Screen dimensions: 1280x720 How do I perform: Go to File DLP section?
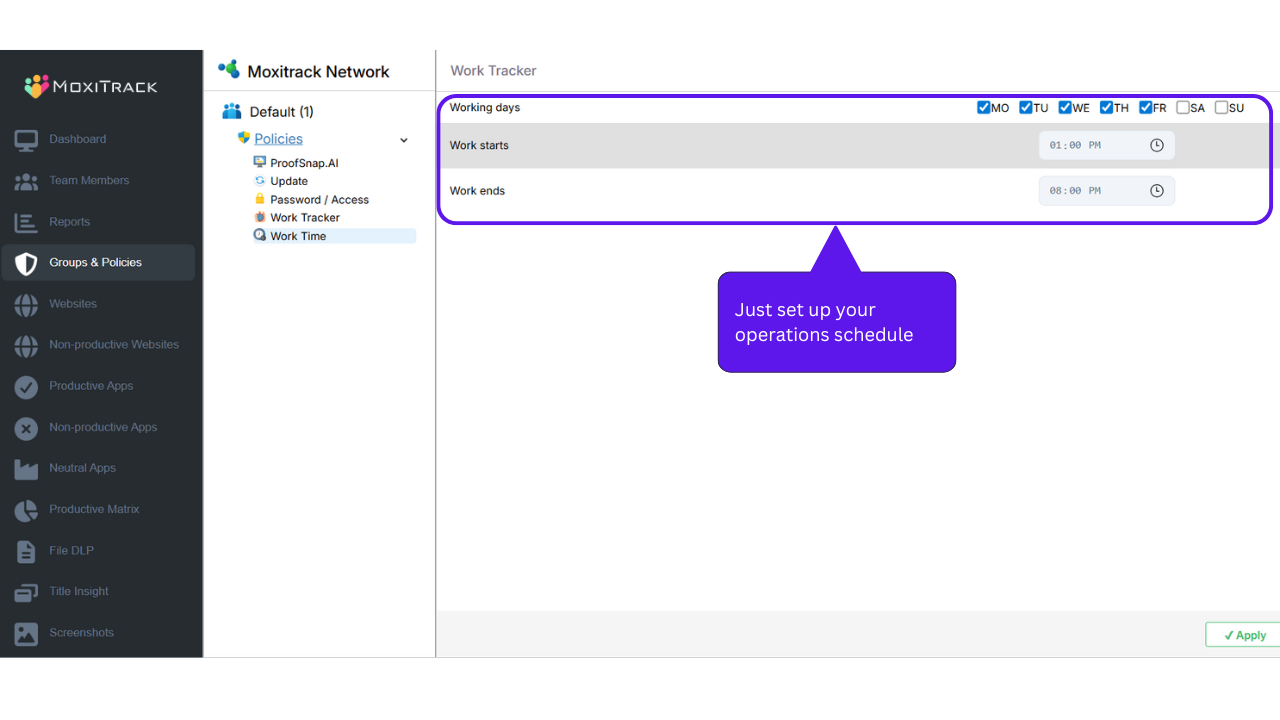pyautogui.click(x=71, y=551)
